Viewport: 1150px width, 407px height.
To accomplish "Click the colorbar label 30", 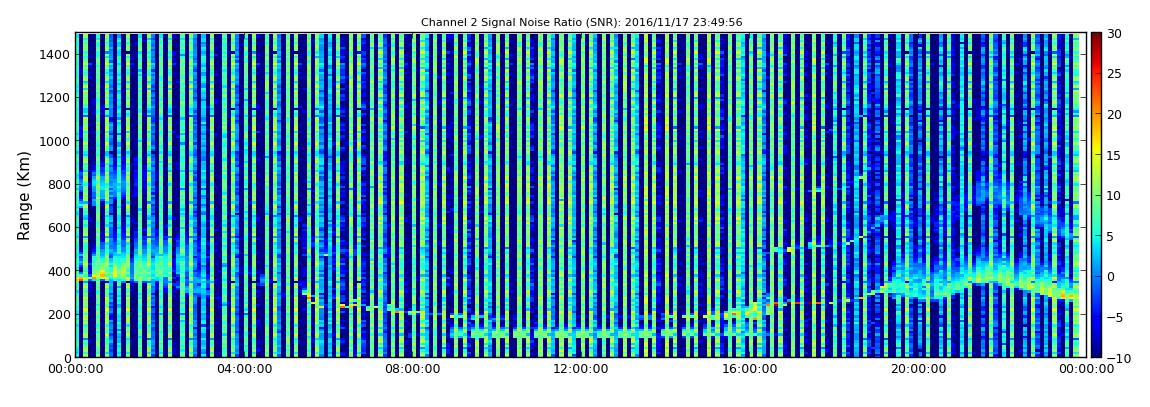I will (x=1115, y=34).
